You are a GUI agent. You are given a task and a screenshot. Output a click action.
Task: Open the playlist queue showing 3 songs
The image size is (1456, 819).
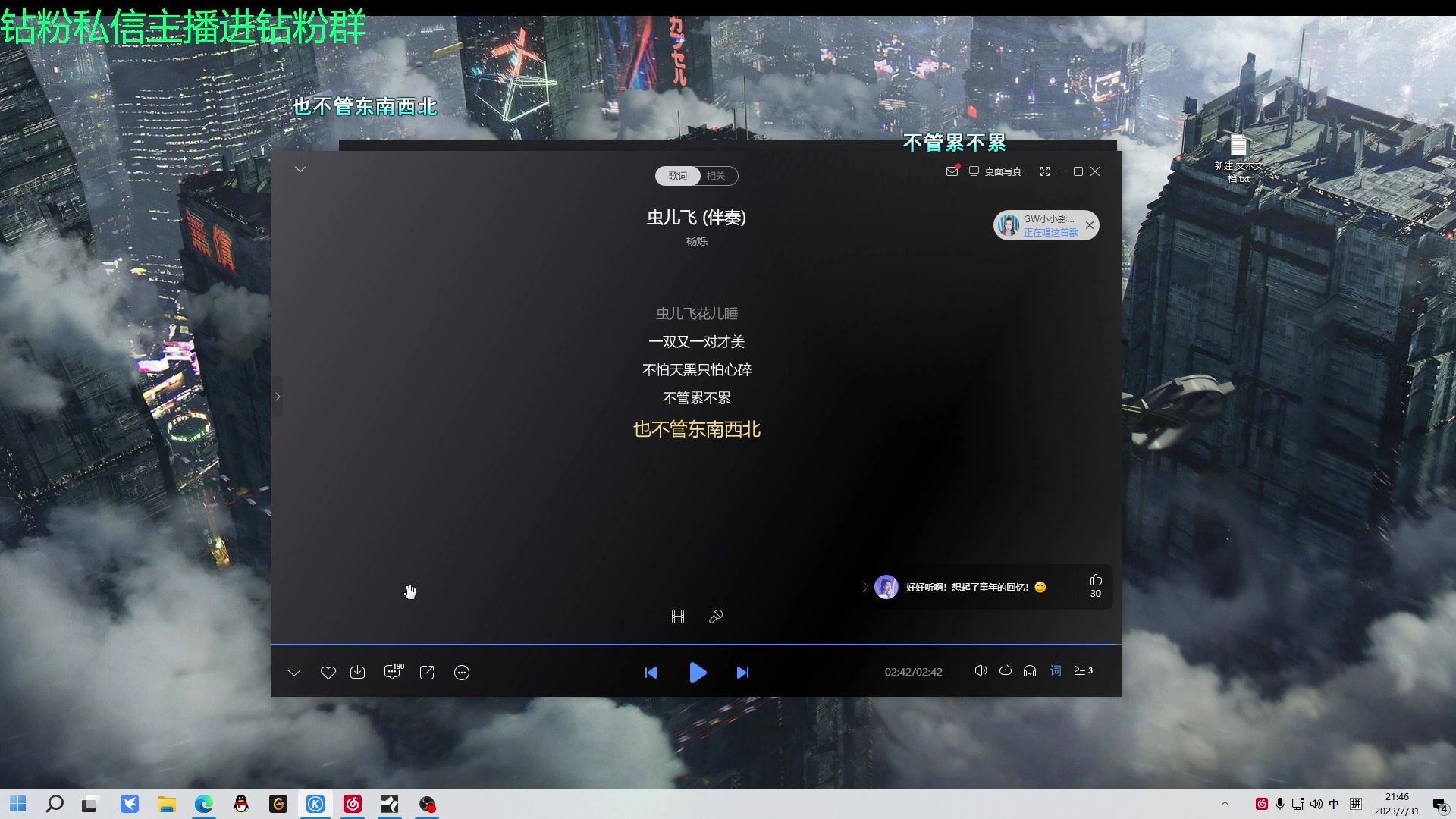(x=1083, y=670)
